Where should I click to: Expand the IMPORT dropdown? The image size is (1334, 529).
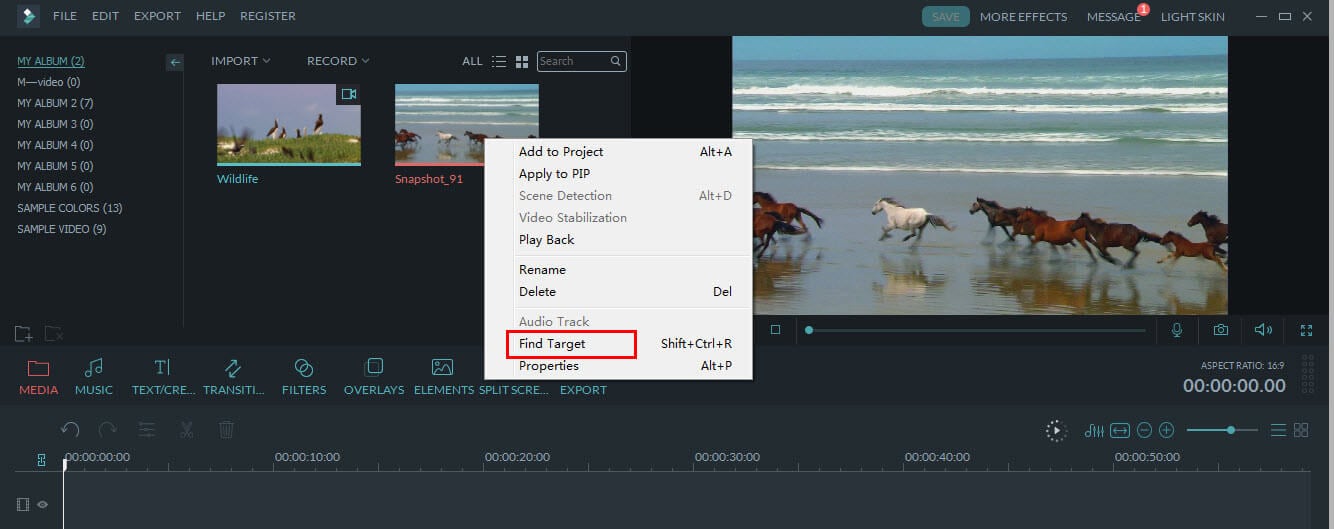pyautogui.click(x=240, y=61)
